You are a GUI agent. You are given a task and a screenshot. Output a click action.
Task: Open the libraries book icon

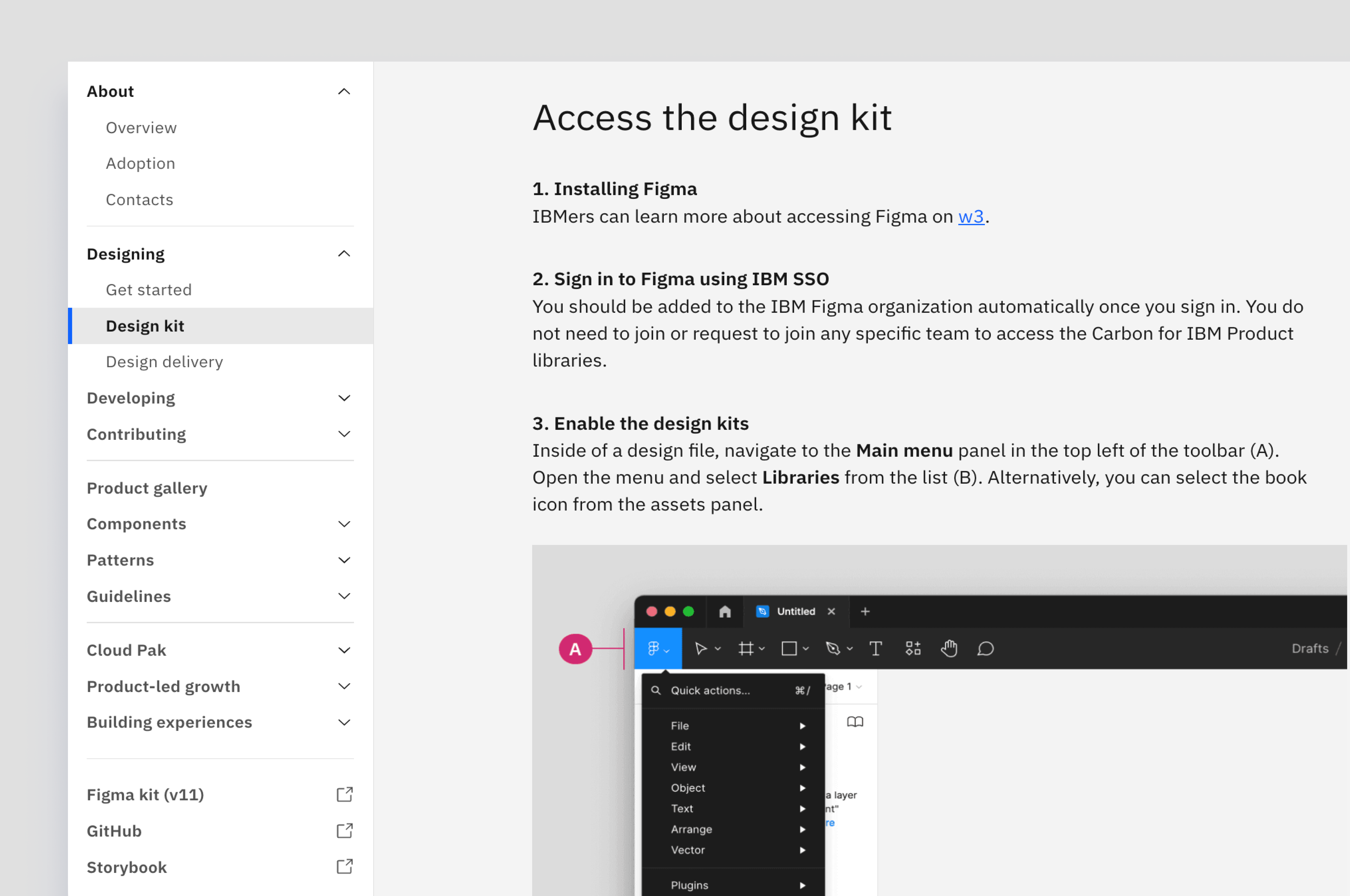click(855, 722)
